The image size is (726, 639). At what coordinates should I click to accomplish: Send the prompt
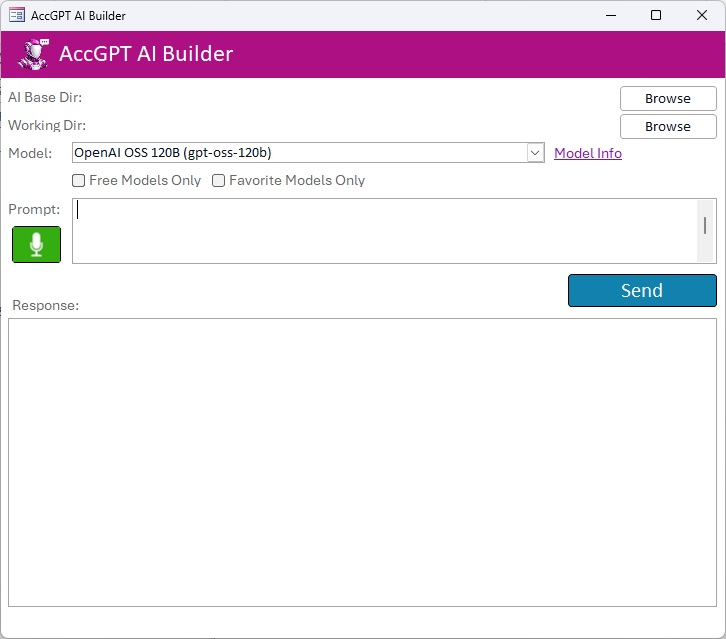(x=642, y=290)
